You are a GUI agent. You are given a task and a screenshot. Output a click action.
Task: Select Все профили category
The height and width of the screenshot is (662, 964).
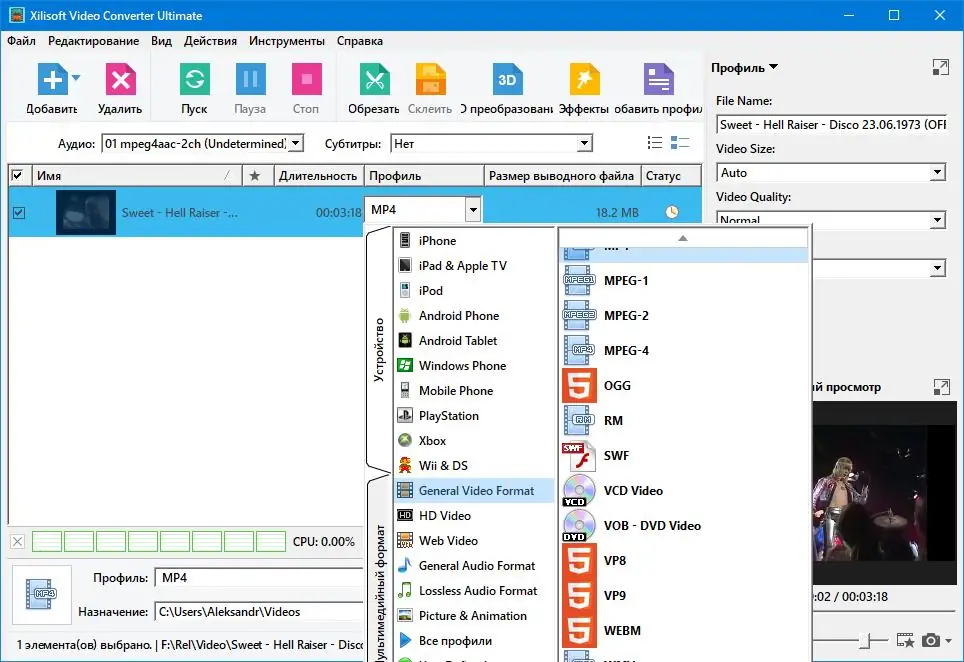[x=474, y=641]
